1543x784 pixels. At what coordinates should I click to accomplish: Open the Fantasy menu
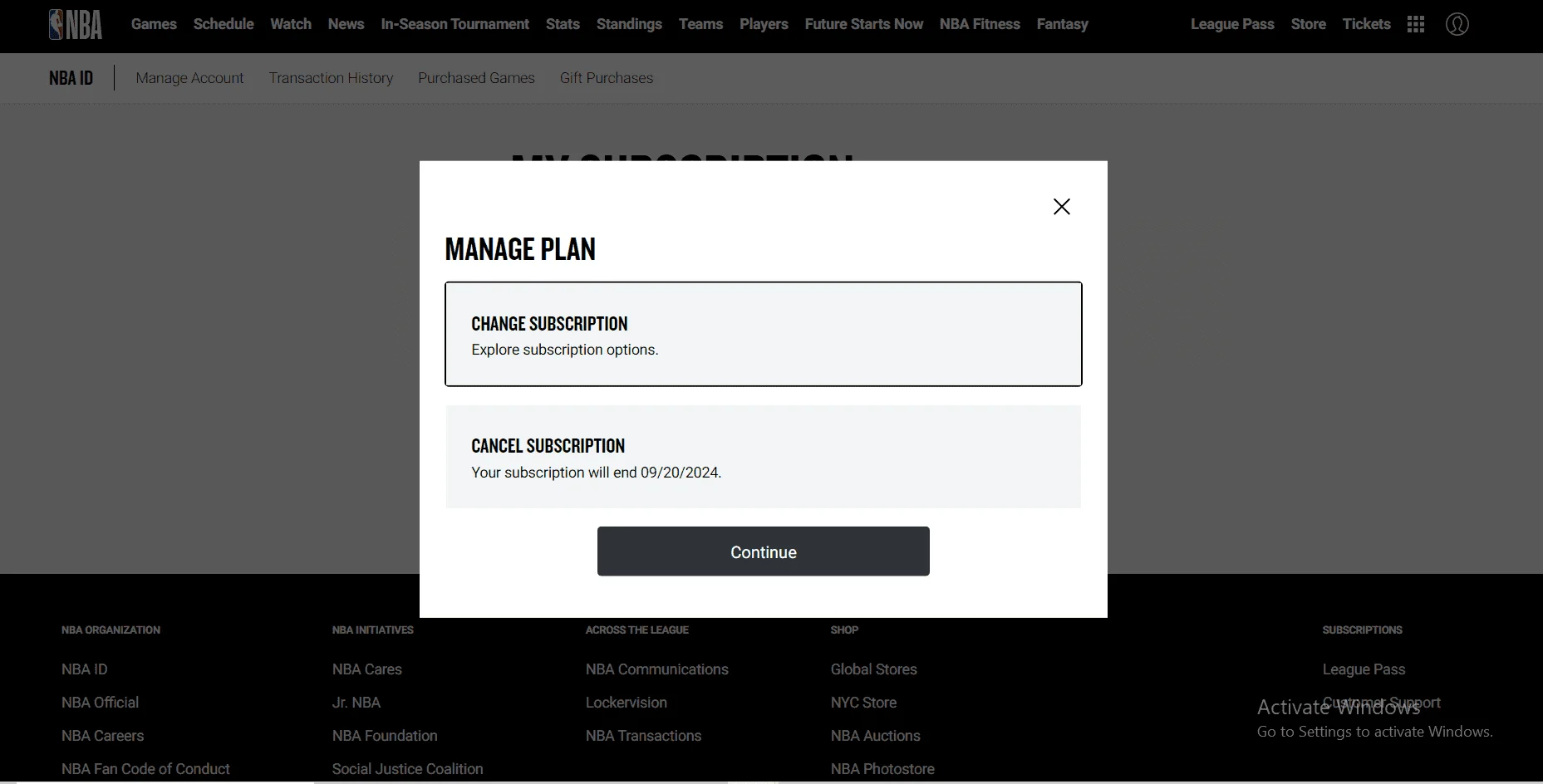pyautogui.click(x=1063, y=24)
